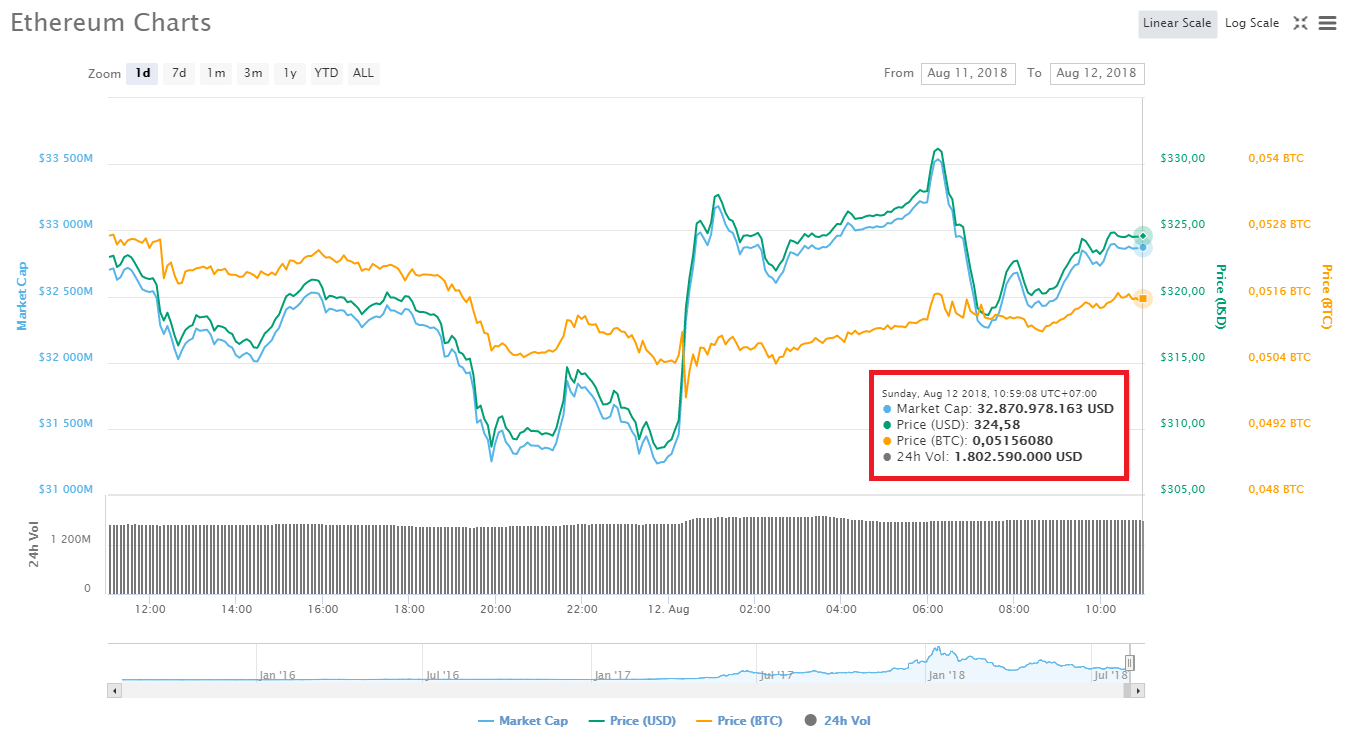Enable Linear Scale mode
Viewport: 1346px width, 736px height.
[x=1177, y=22]
